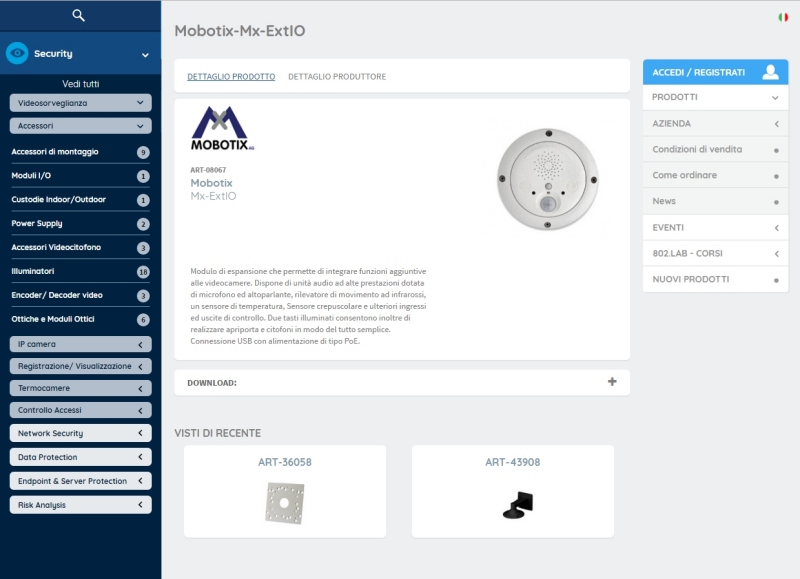Open the Videosorveglianza dropdown
This screenshot has width=800, height=579.
(x=81, y=103)
